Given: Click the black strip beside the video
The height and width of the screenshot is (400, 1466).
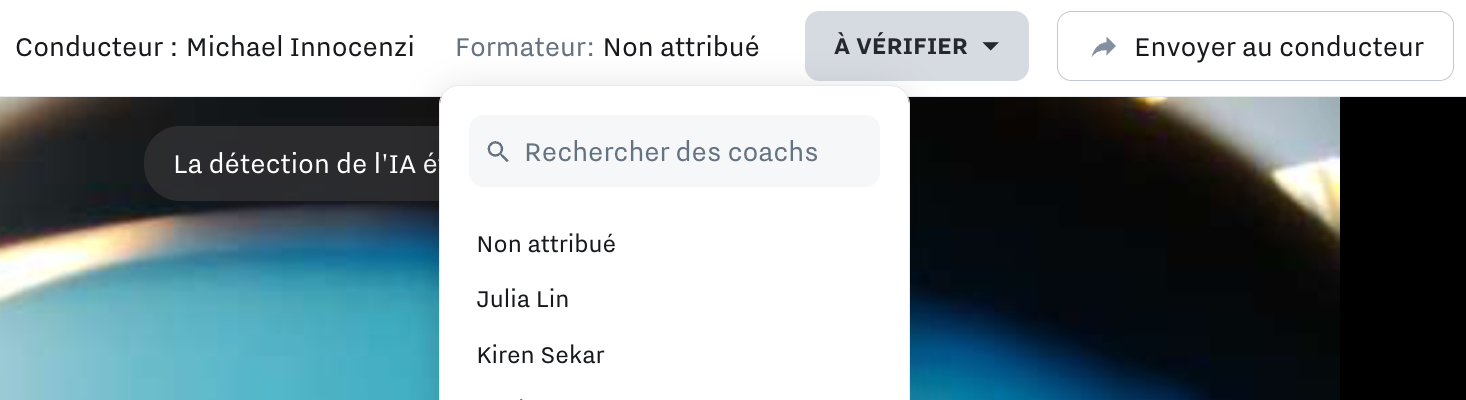Looking at the screenshot, I should click(x=1403, y=249).
